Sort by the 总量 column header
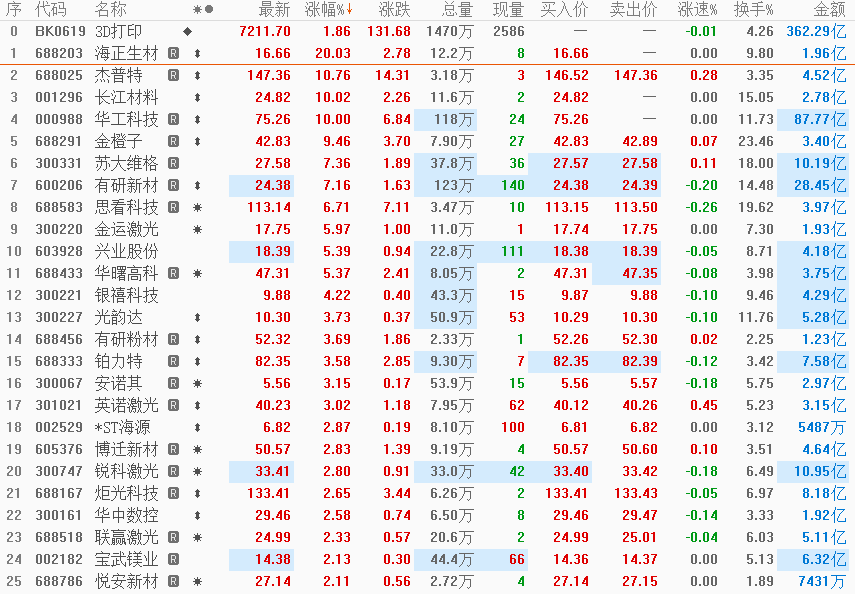This screenshot has height=594, width=855. click(x=457, y=9)
